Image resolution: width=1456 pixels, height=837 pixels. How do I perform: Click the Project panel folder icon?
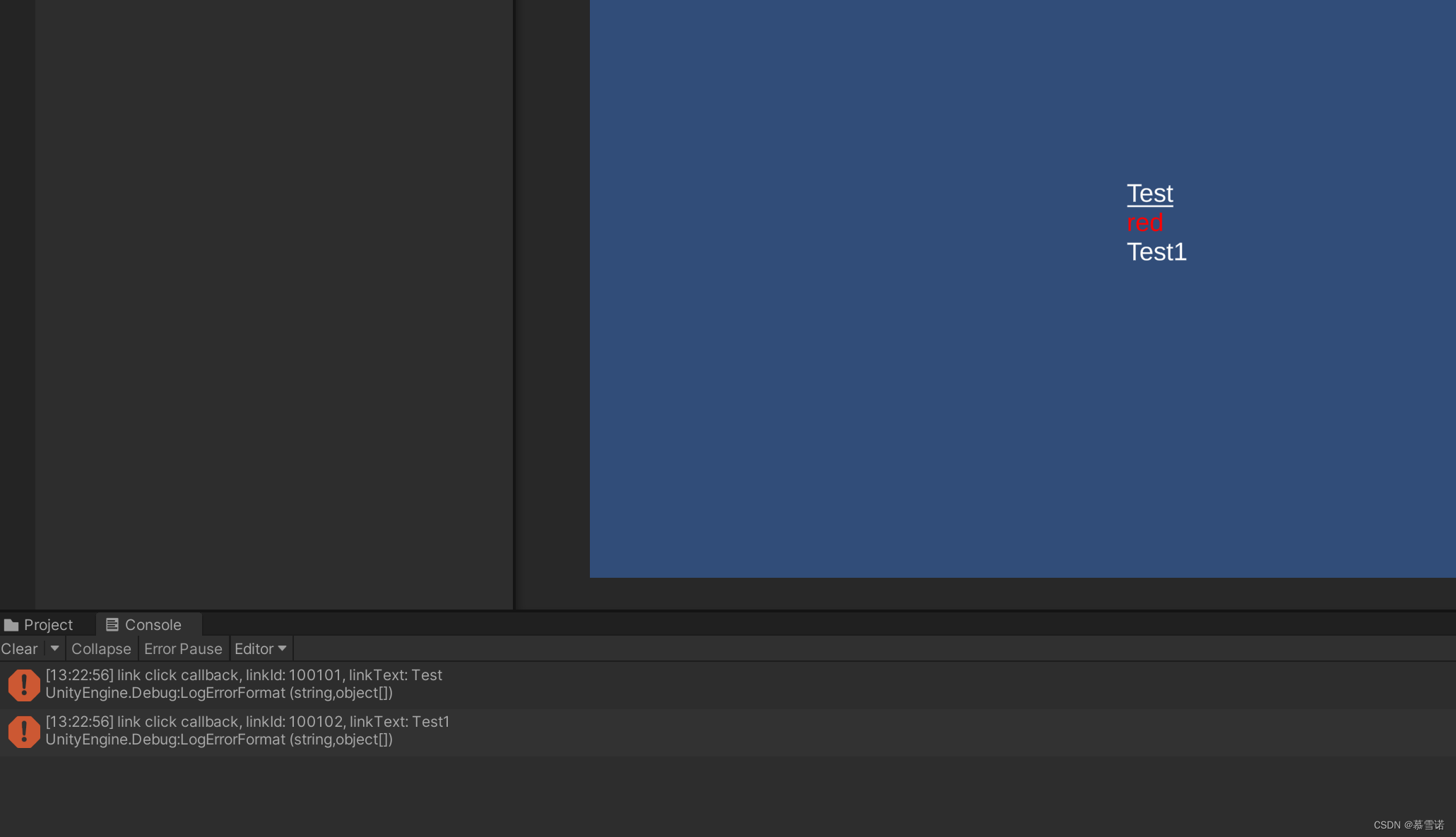pos(10,624)
